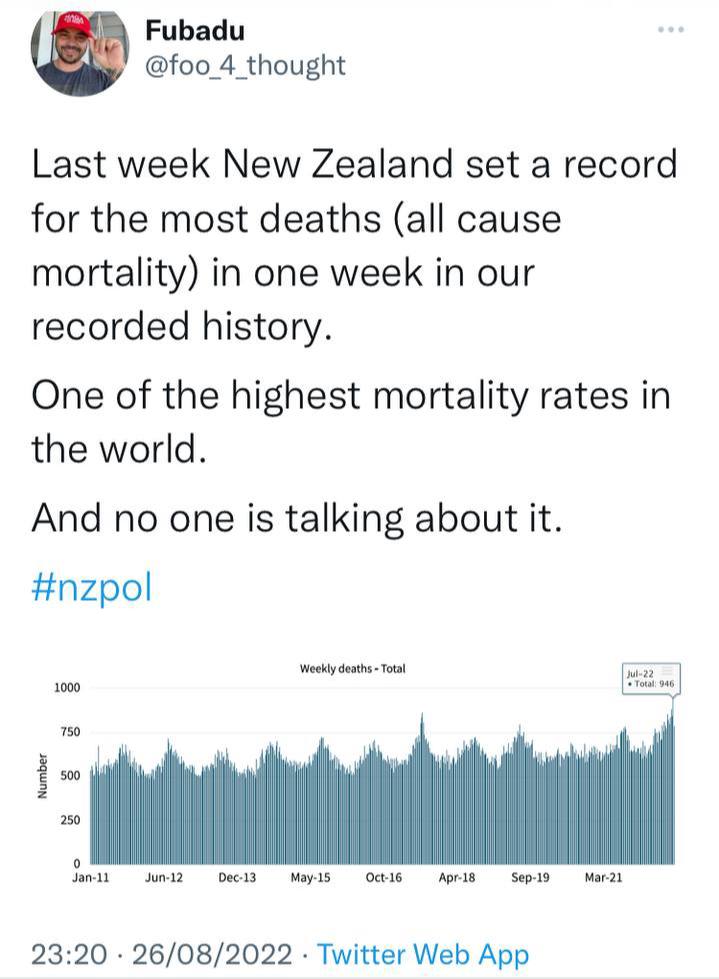Select the Dec-13 x-axis label
The height and width of the screenshot is (979, 719).
click(237, 877)
